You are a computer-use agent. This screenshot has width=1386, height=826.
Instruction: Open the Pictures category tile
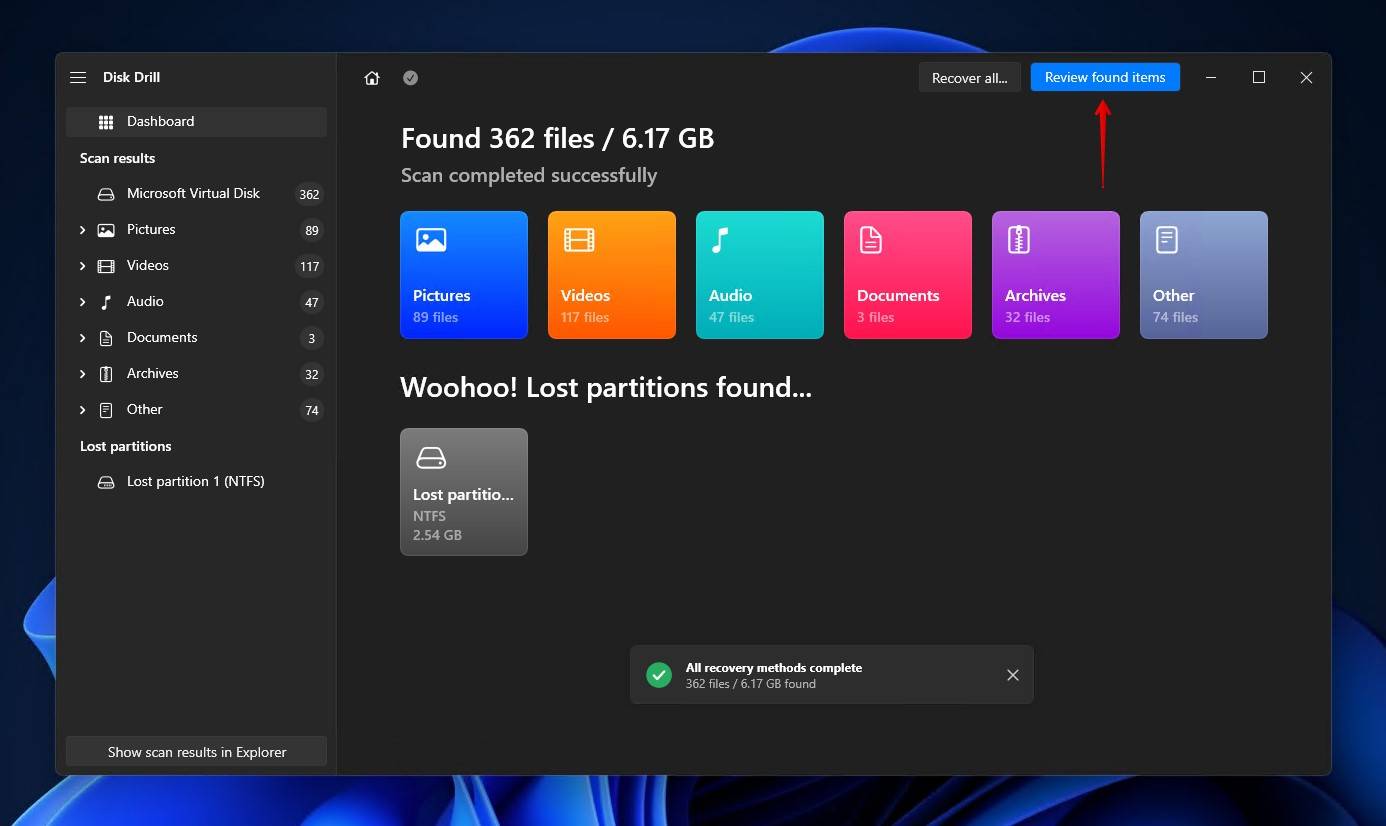point(463,275)
